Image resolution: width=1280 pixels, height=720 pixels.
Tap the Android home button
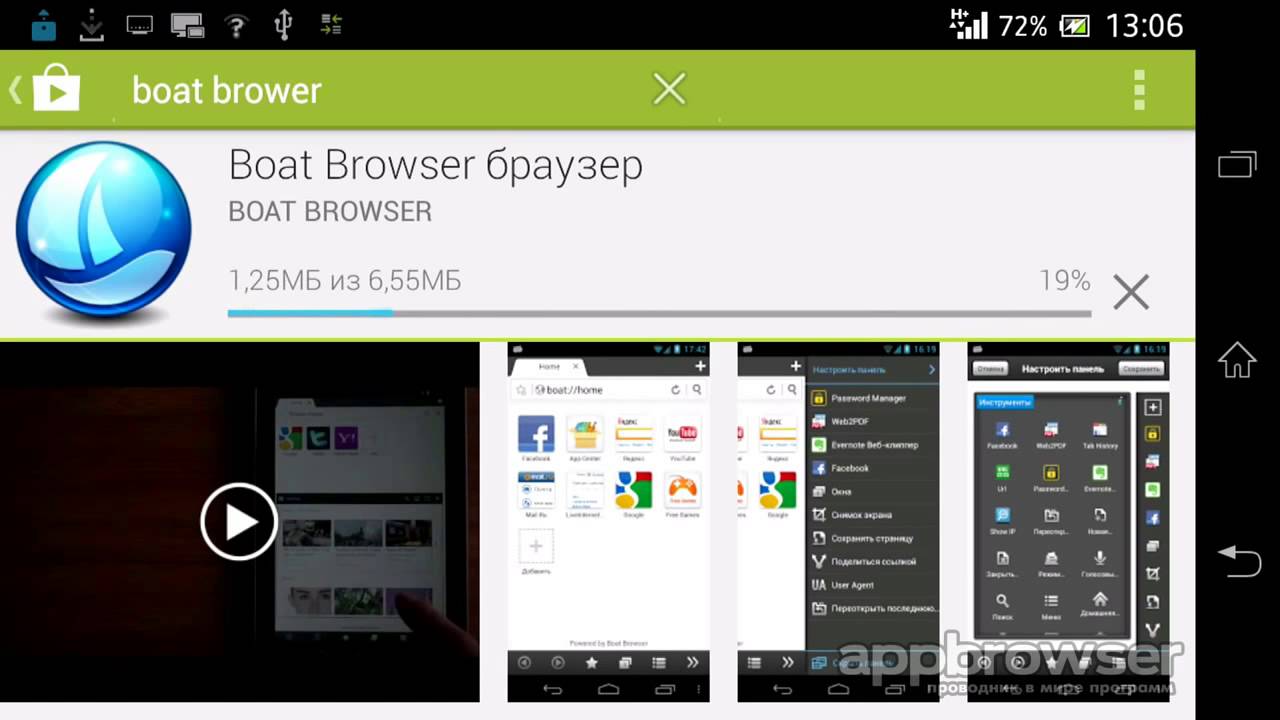pyautogui.click(x=1237, y=360)
